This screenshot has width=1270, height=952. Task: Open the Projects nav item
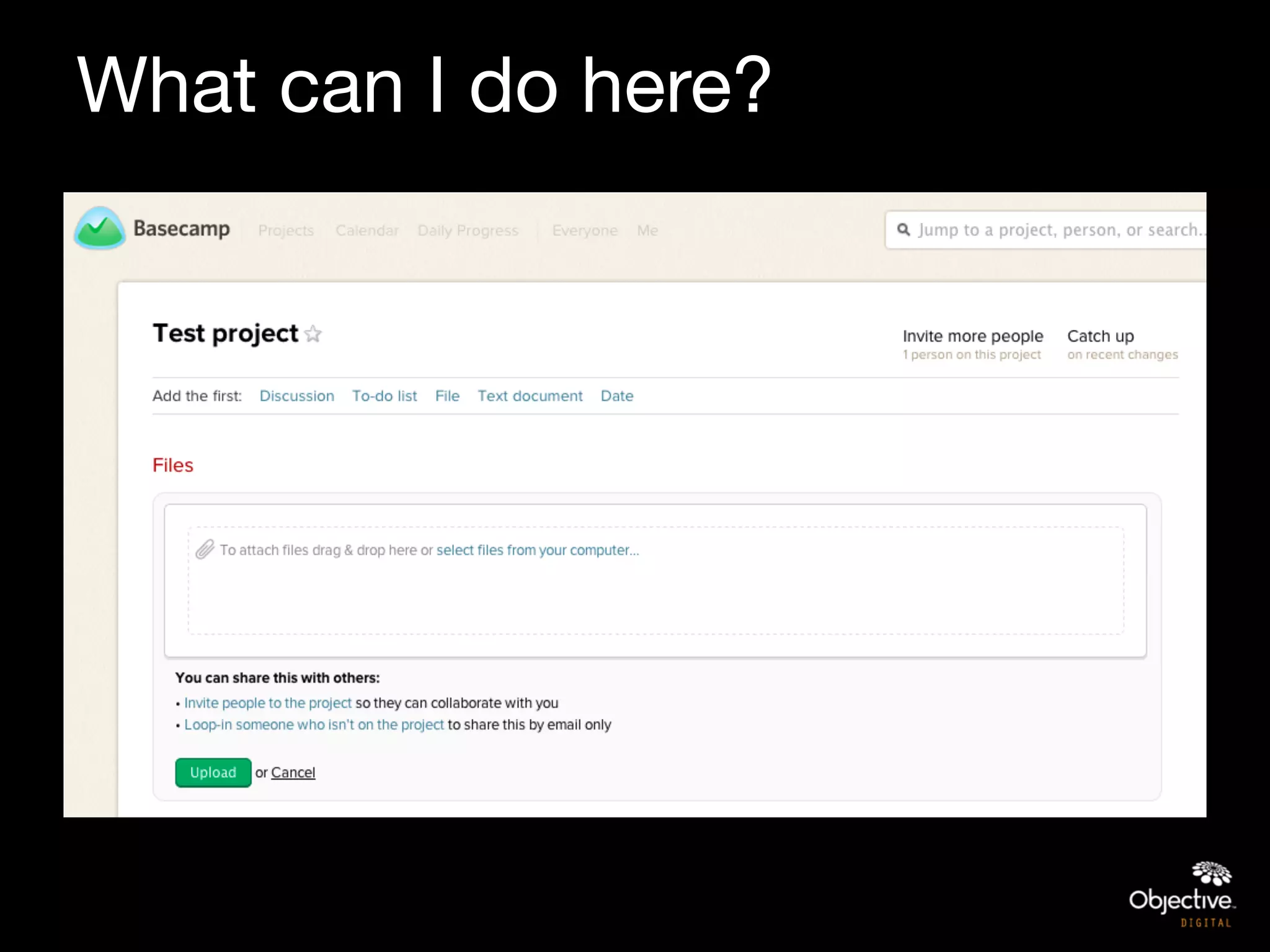[286, 231]
